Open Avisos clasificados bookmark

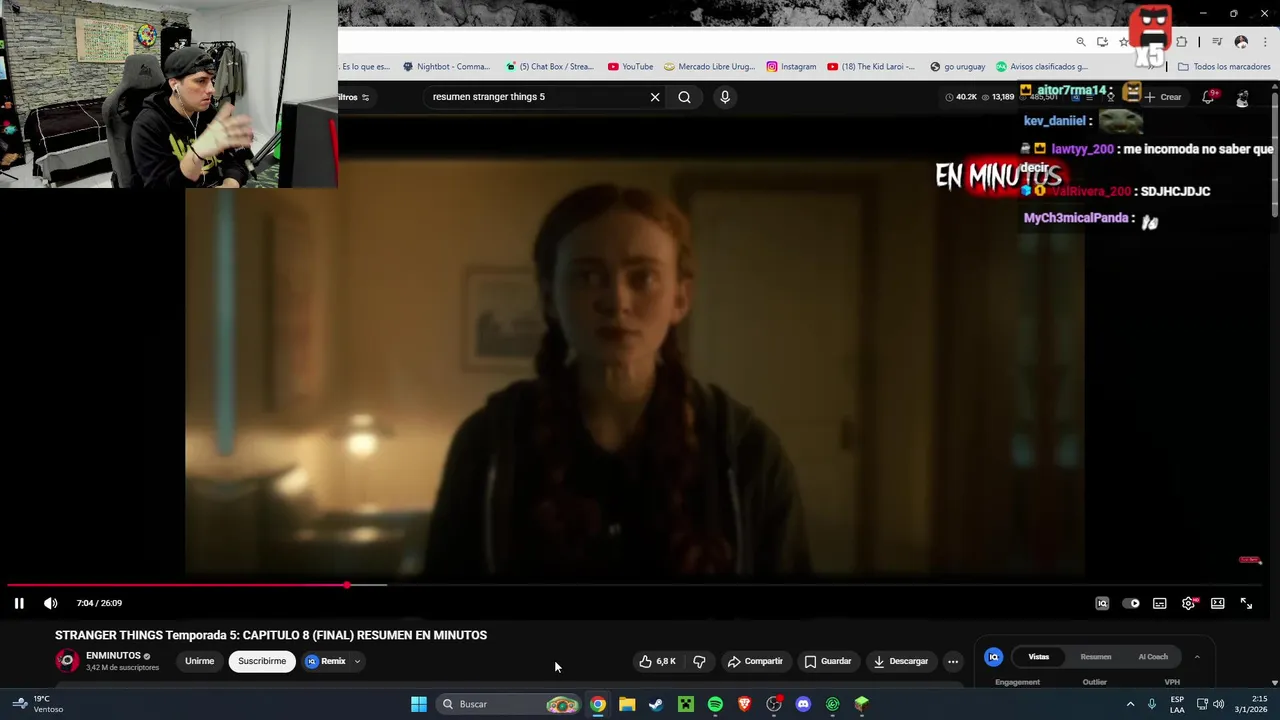[x=1042, y=67]
